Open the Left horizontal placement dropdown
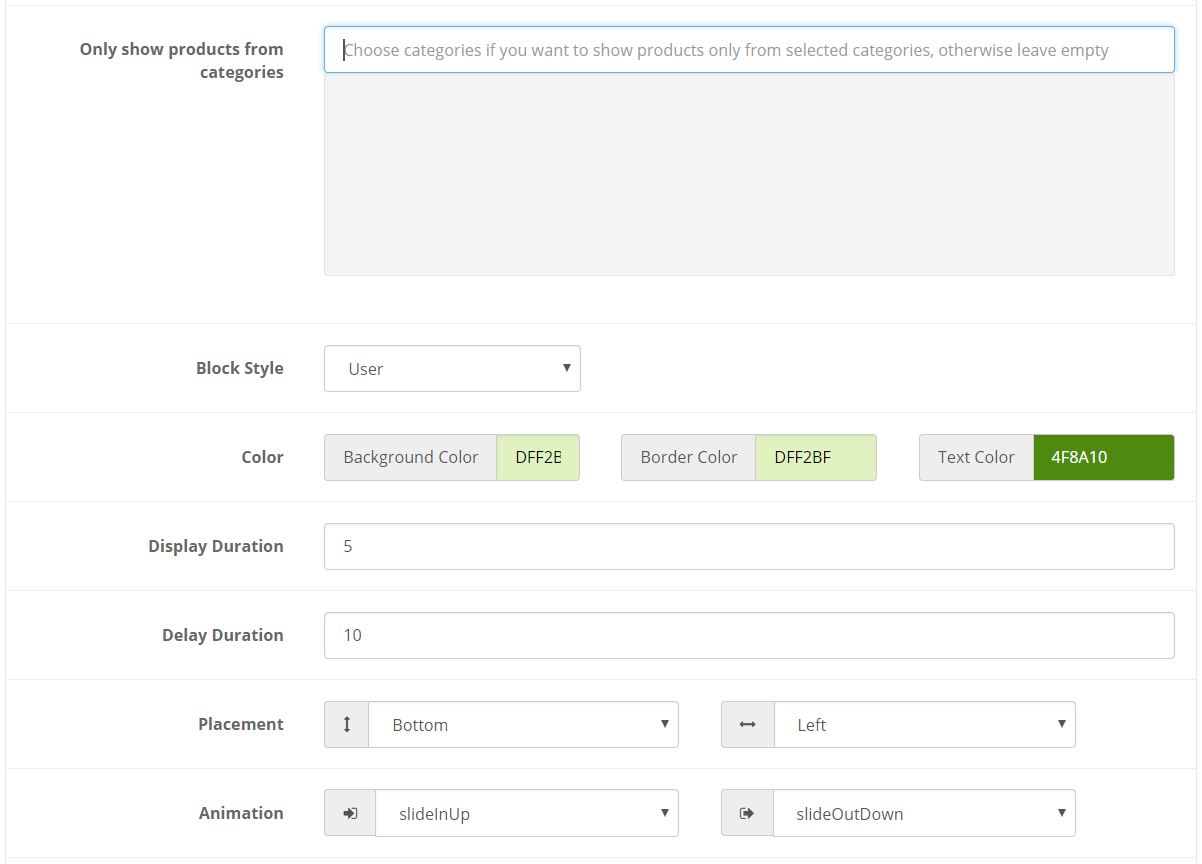Image resolution: width=1202 pixels, height=864 pixels. click(x=924, y=724)
